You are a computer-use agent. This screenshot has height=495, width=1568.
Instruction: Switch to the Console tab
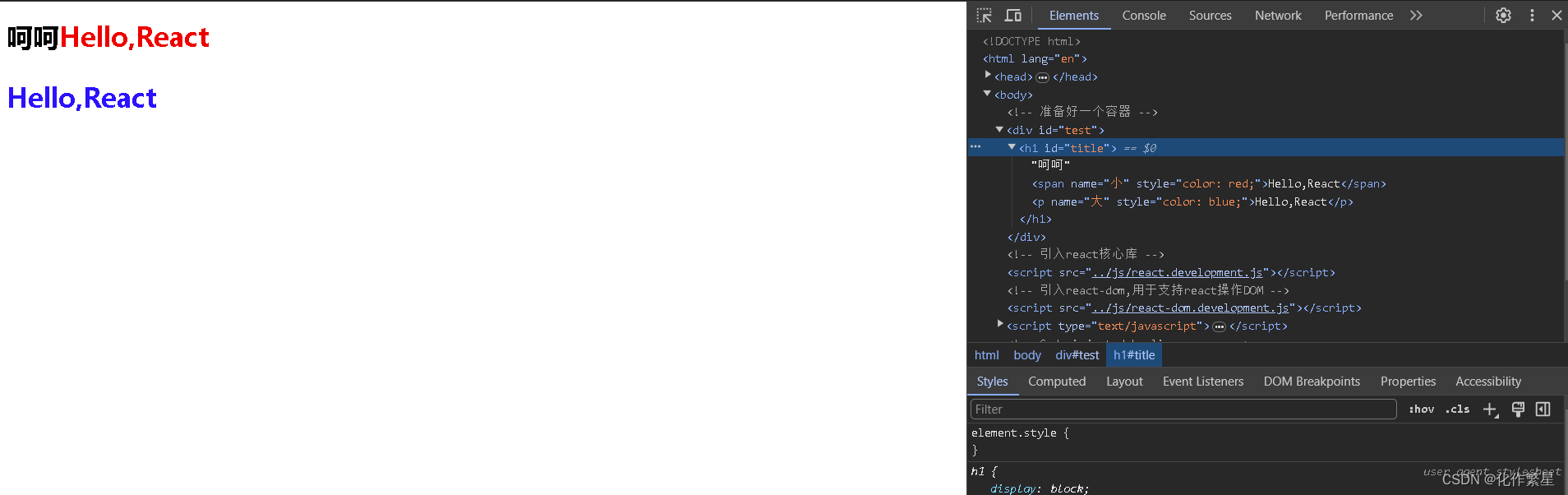(1144, 16)
